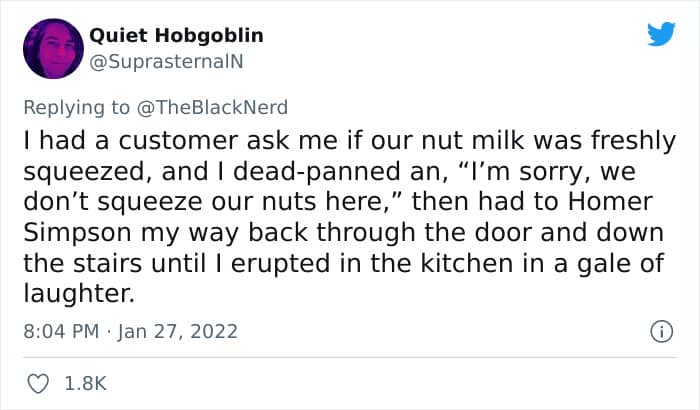Click the blue Twitter bird logo
The image size is (700, 410).
[661, 34]
